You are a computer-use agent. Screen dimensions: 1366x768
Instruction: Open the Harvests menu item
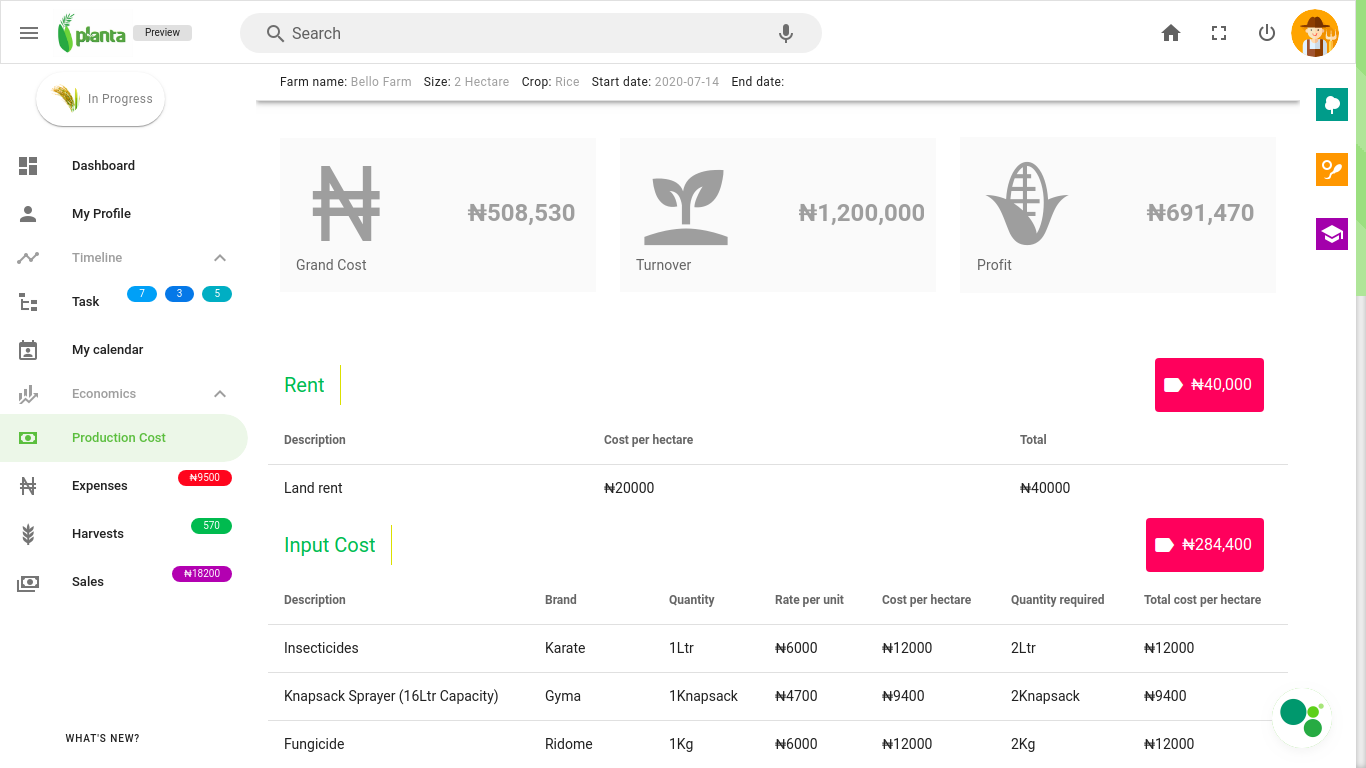coord(124,534)
